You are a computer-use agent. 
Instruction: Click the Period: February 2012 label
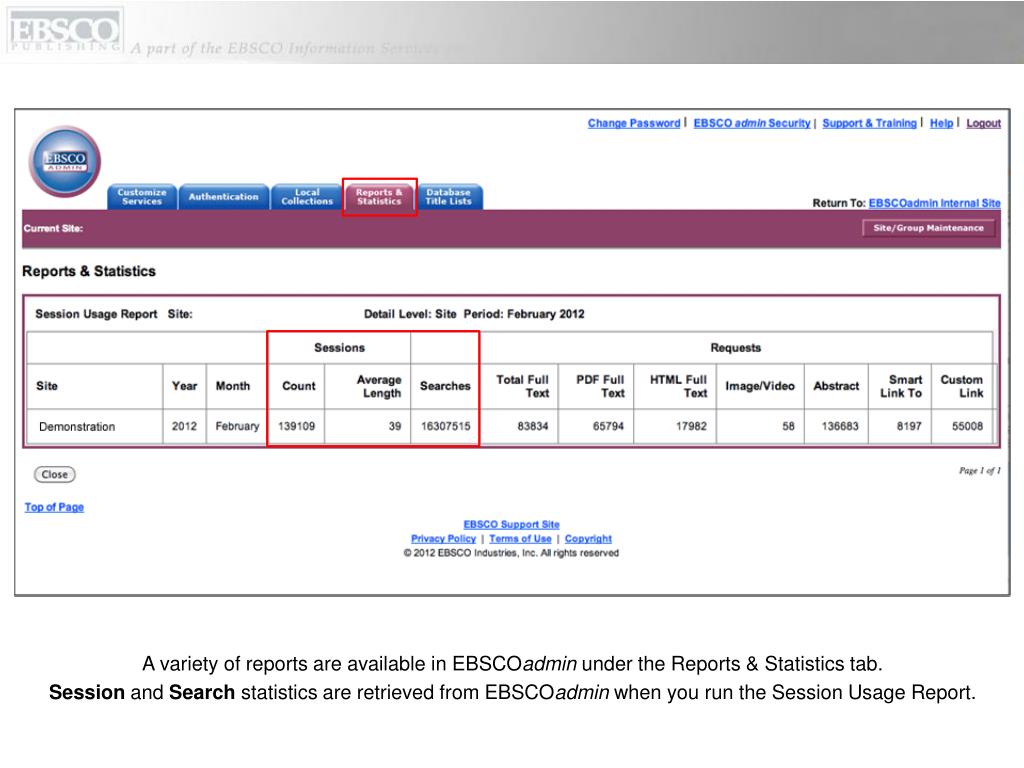(x=524, y=314)
